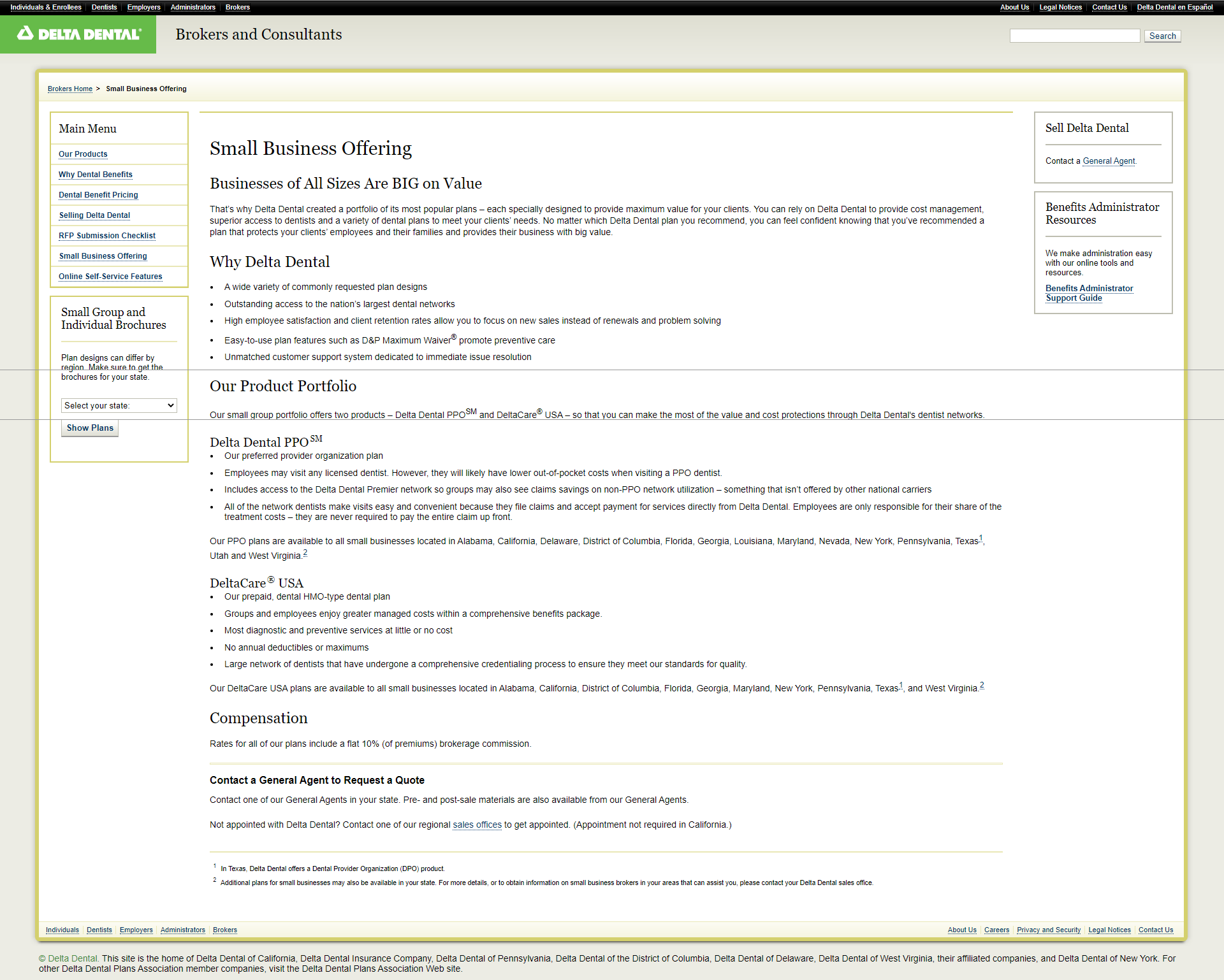Open Benefits Administrator Support Guide link
Screen dimensions: 1224x980
tap(1089, 293)
